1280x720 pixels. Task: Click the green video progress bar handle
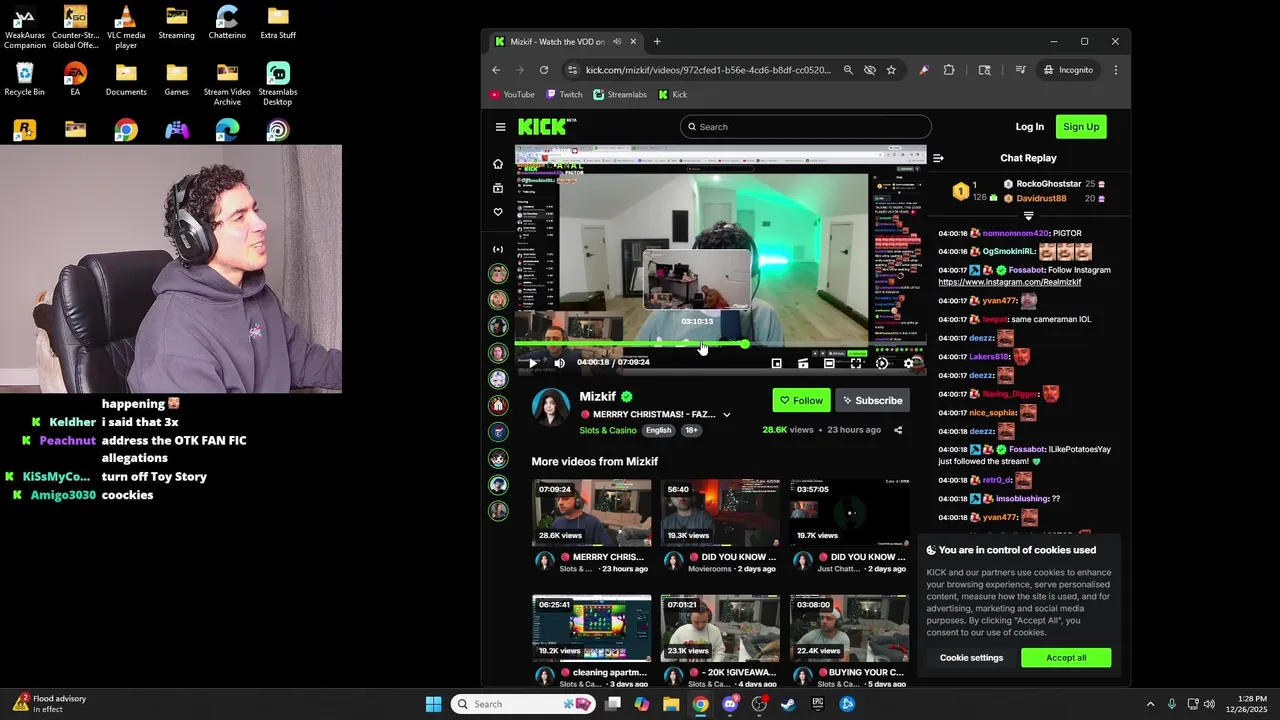pos(745,344)
